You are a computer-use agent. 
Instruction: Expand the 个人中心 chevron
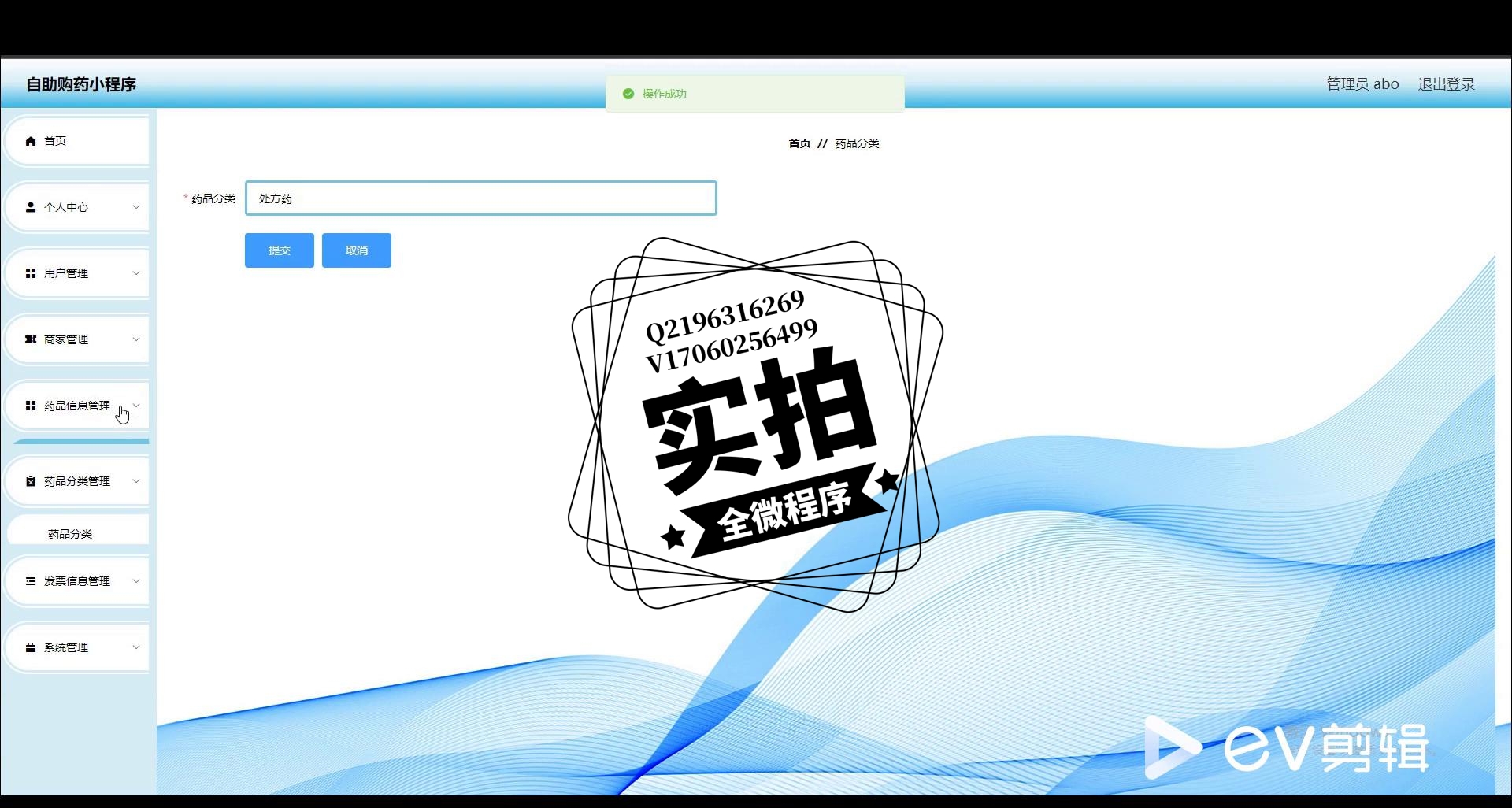(136, 207)
